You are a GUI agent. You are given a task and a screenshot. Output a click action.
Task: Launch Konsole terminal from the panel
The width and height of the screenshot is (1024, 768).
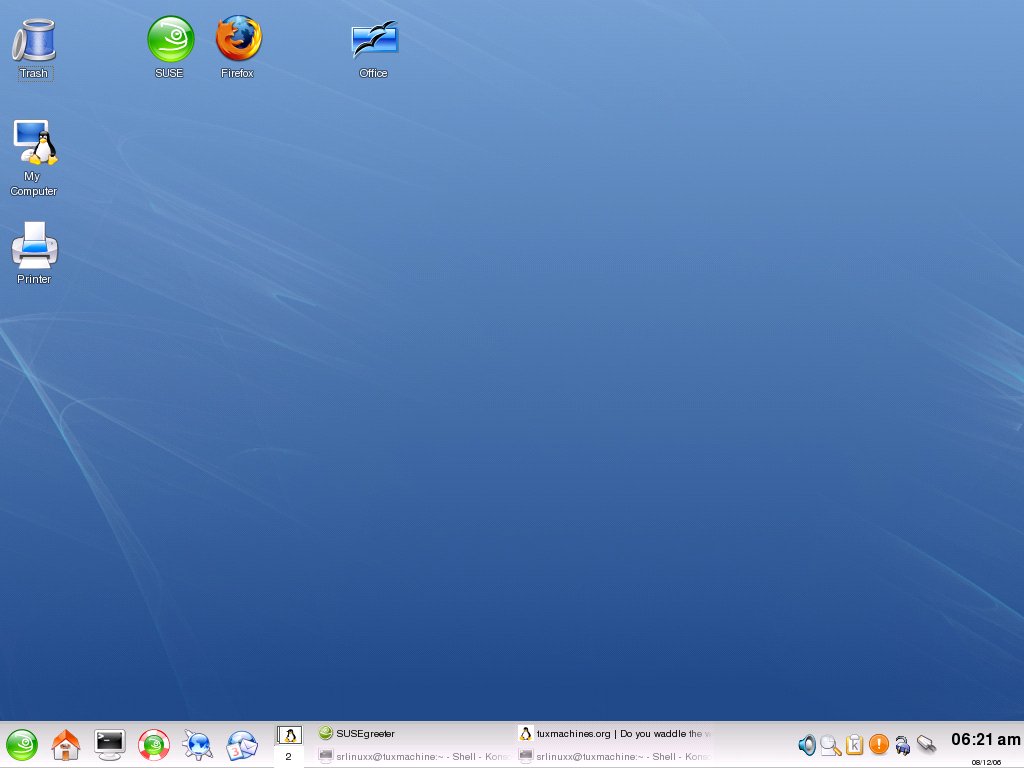click(x=110, y=745)
